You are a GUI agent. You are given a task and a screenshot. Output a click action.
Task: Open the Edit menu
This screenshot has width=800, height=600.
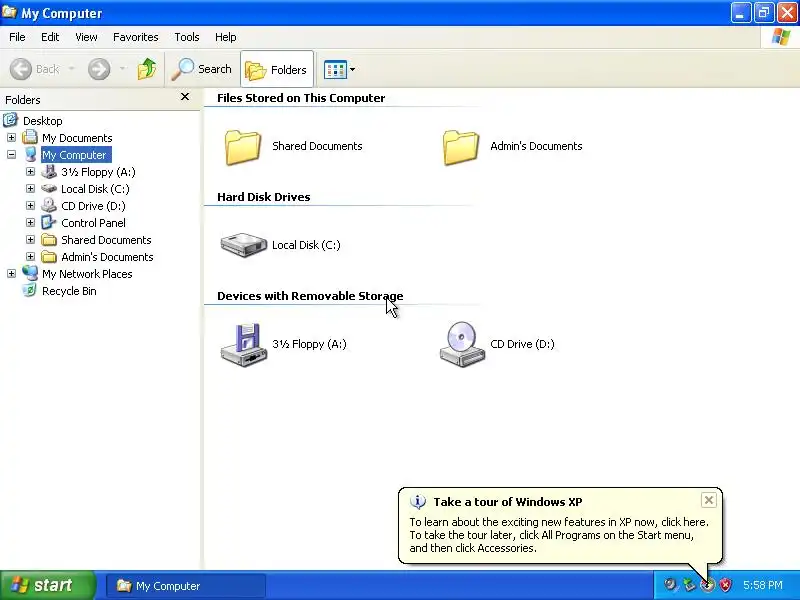click(50, 37)
